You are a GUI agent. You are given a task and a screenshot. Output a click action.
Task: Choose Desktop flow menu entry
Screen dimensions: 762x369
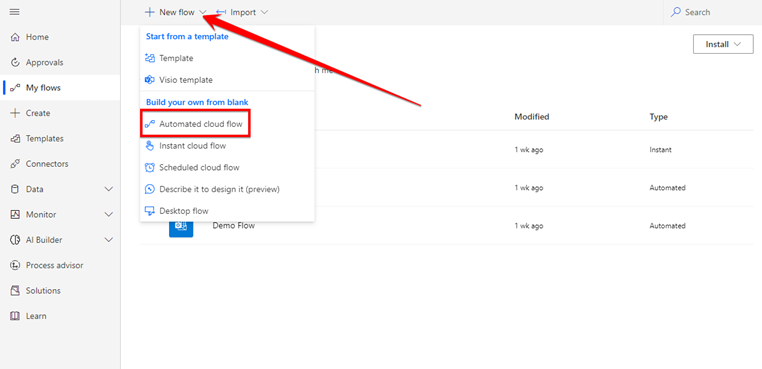click(227, 211)
